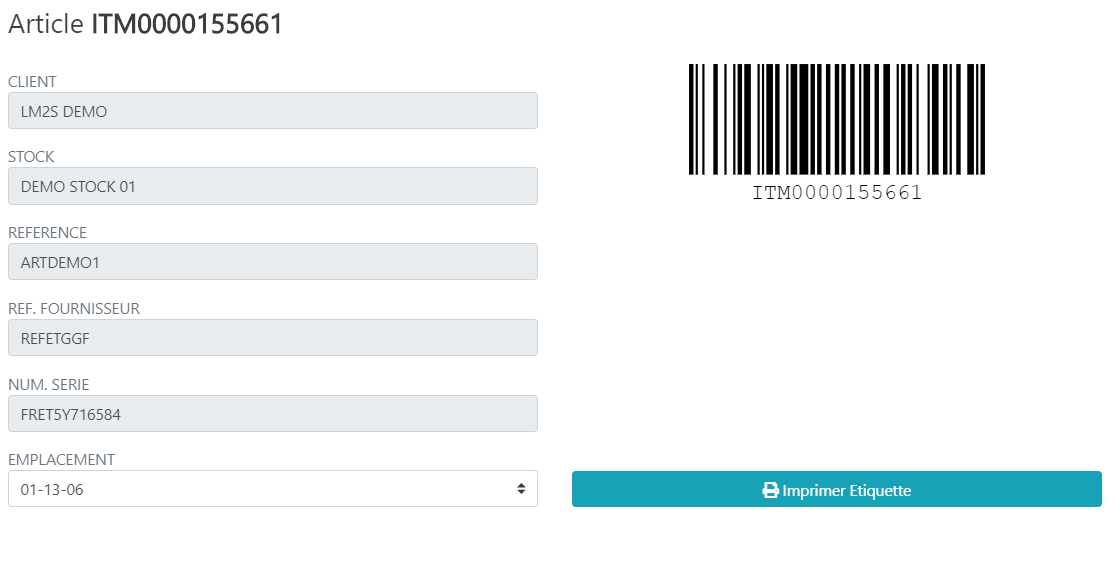Viewport: 1115px width, 574px height.
Task: Click the NUM. SERIE label
Action: 48,384
